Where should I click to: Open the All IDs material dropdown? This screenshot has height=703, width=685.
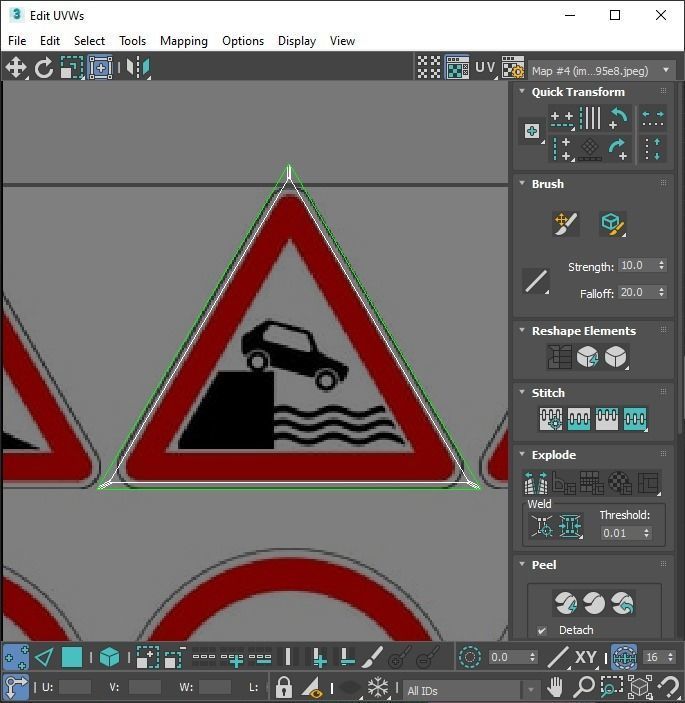471,690
